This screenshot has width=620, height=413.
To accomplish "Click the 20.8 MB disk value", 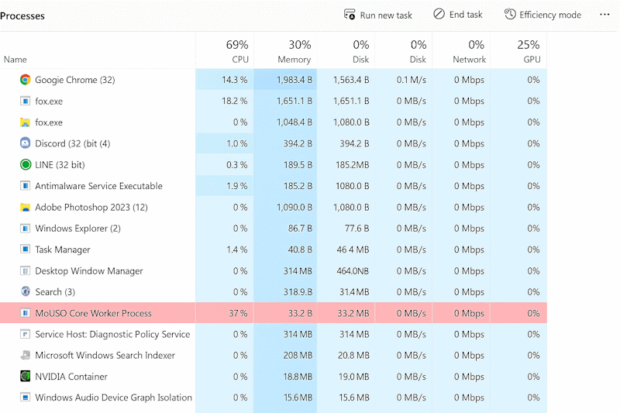I will pyautogui.click(x=353, y=355).
